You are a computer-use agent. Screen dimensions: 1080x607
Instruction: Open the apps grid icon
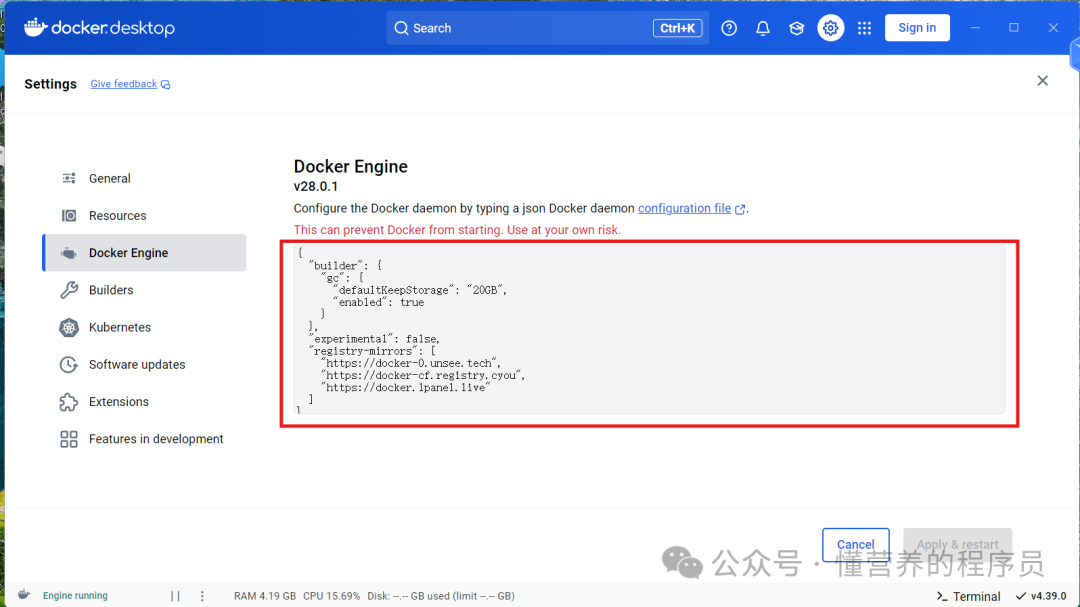tap(864, 28)
